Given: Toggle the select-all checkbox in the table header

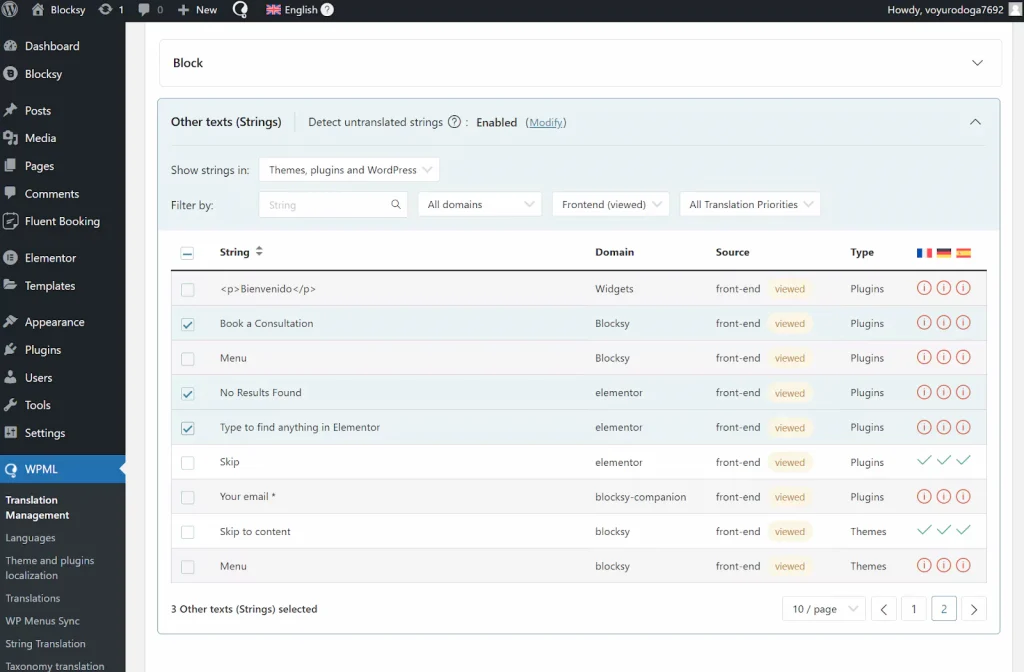Looking at the screenshot, I should point(187,253).
